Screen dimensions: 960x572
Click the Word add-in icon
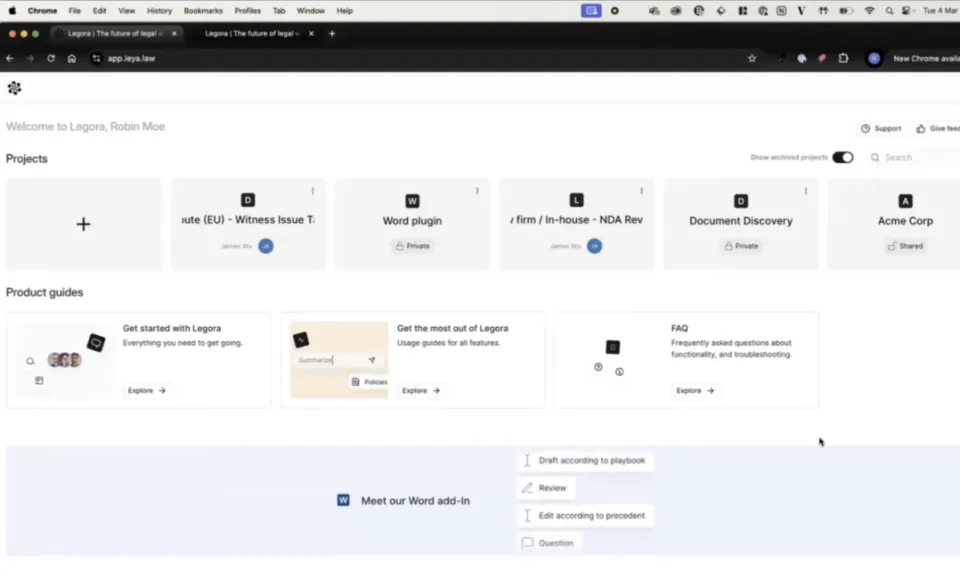343,500
